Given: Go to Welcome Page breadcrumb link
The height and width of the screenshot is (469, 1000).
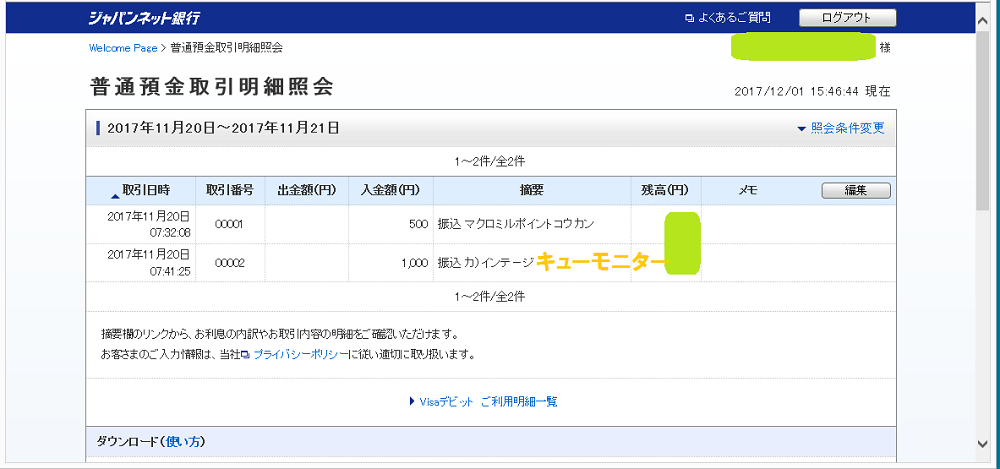Looking at the screenshot, I should point(122,48).
